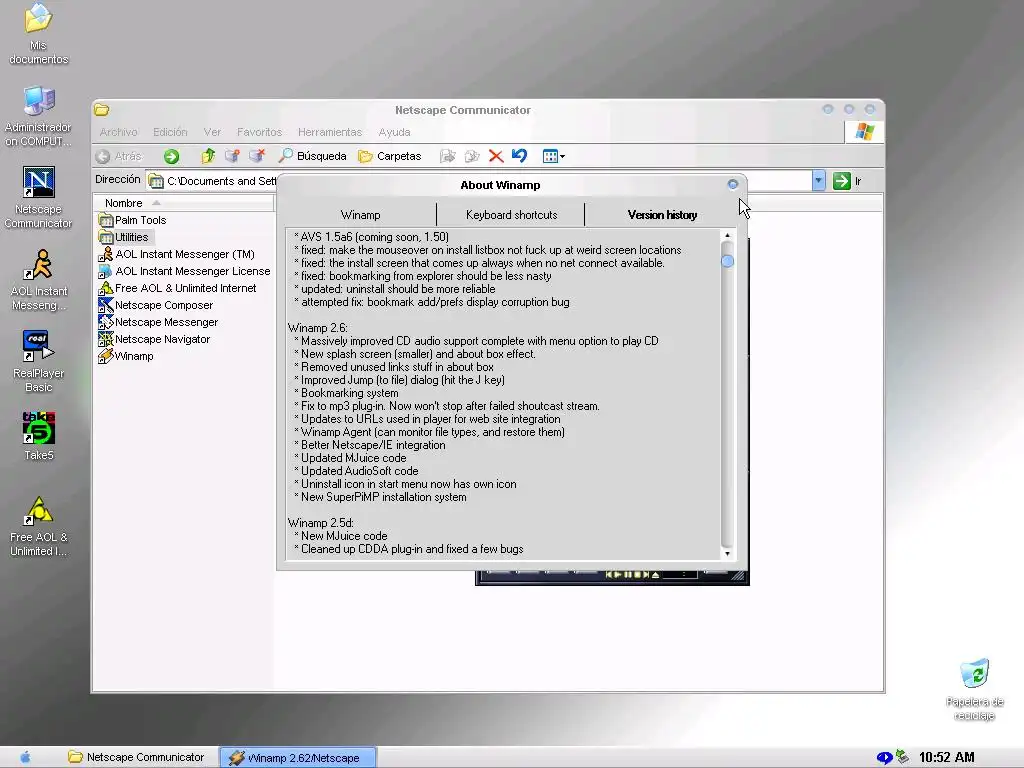Select Netscape Communicator desktop shortcut
Viewport: 1024px width, 768px height.
tap(39, 198)
